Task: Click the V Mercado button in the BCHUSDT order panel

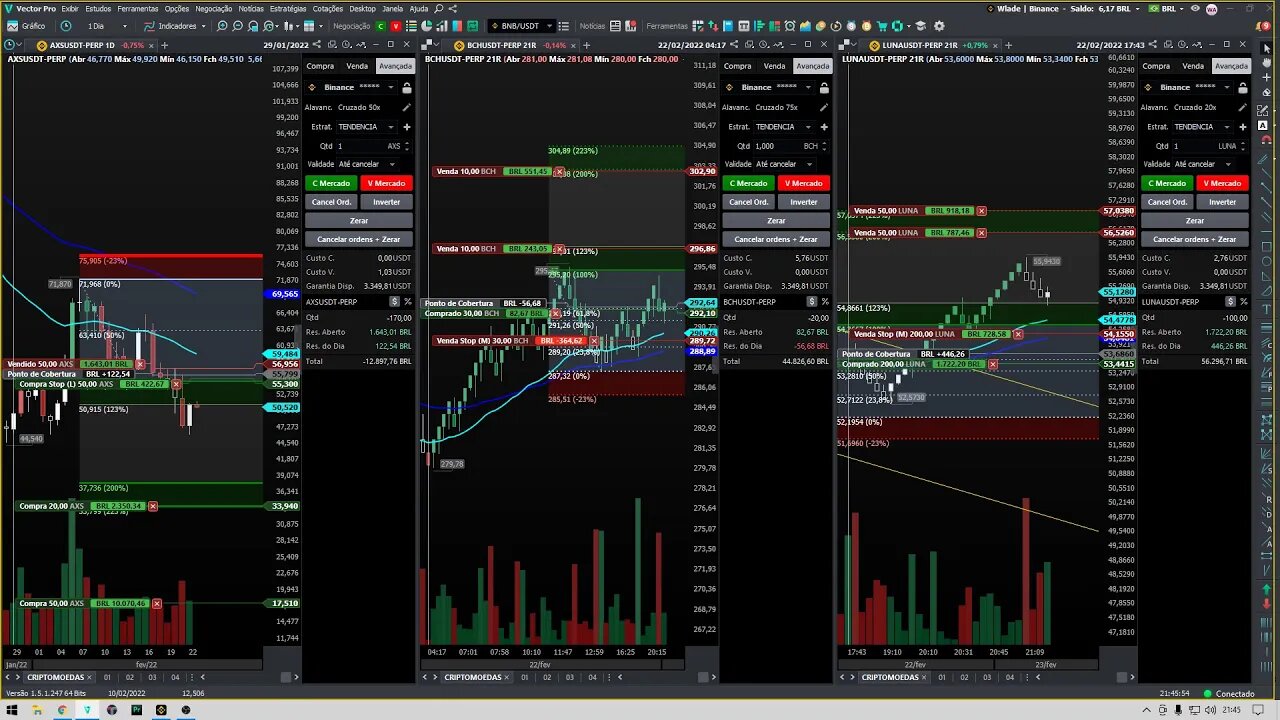Action: [x=803, y=183]
